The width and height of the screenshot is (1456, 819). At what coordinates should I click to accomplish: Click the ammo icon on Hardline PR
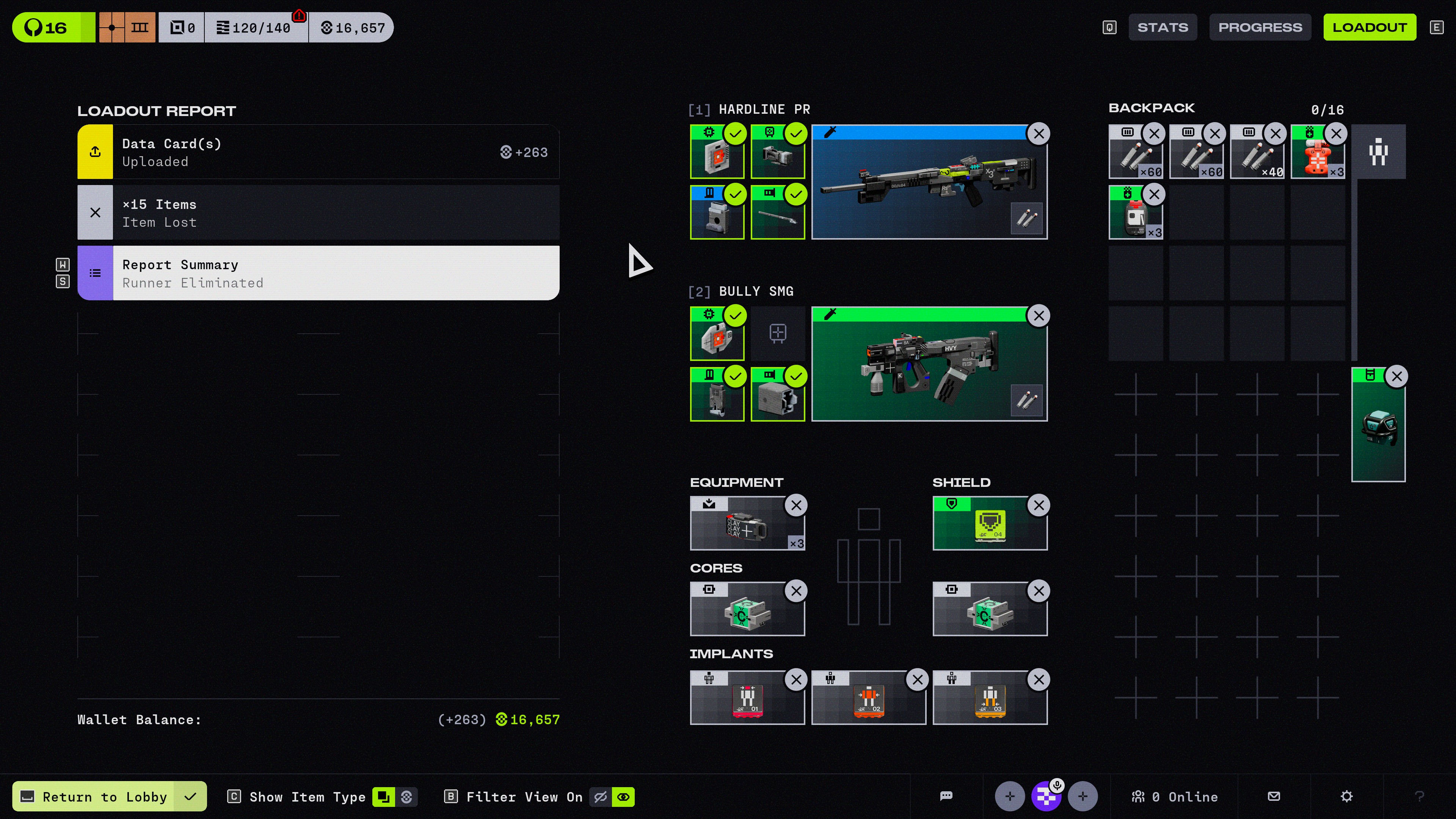[1026, 218]
